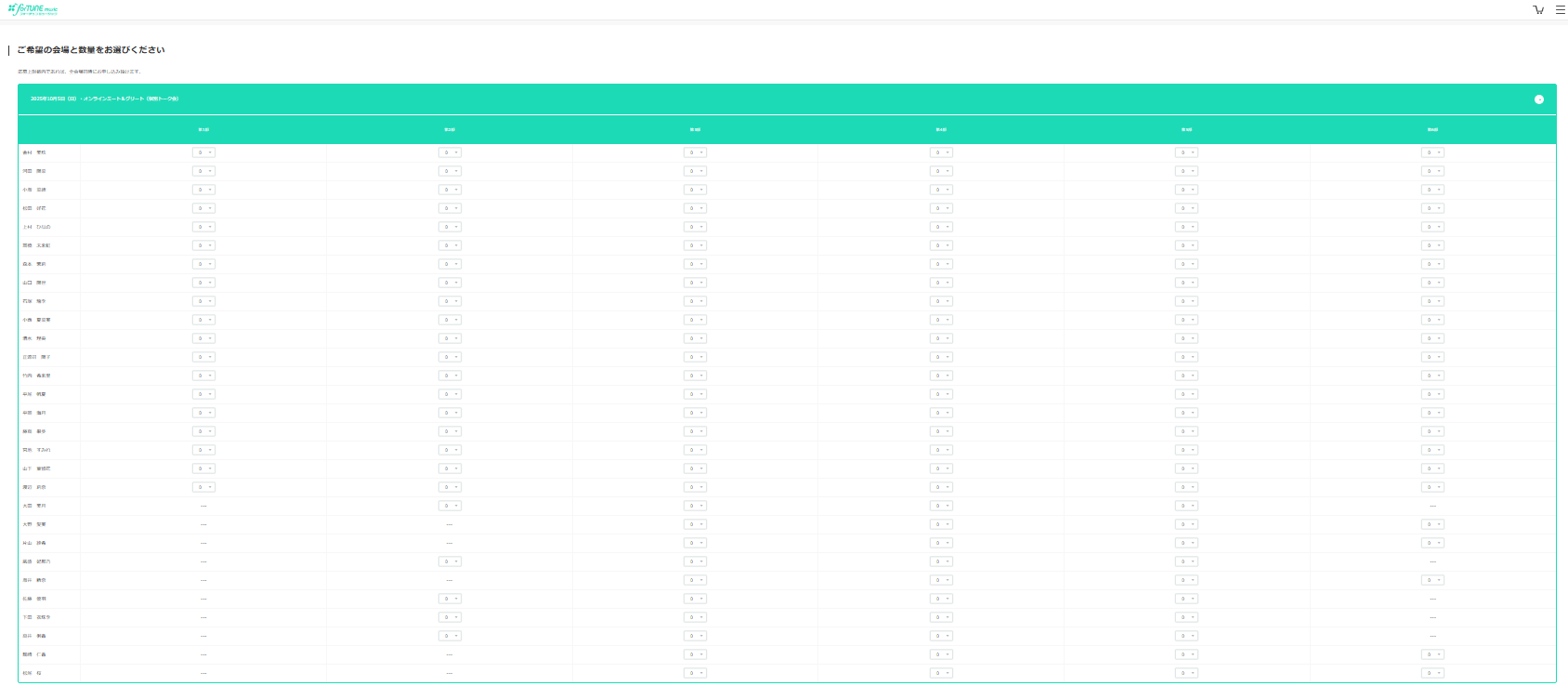Open 森本 茉莉 第1部 quantity dropdown
Viewport: 1568px width, 686px height.
pyautogui.click(x=203, y=264)
